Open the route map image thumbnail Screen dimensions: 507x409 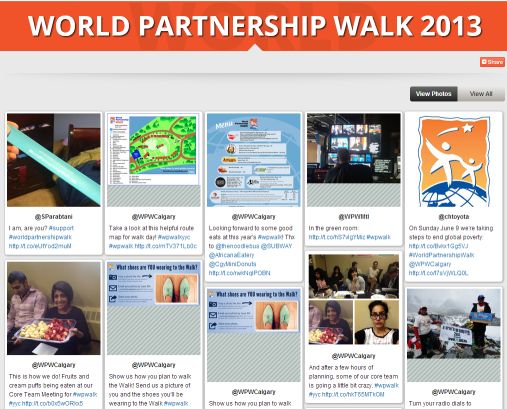coord(154,149)
